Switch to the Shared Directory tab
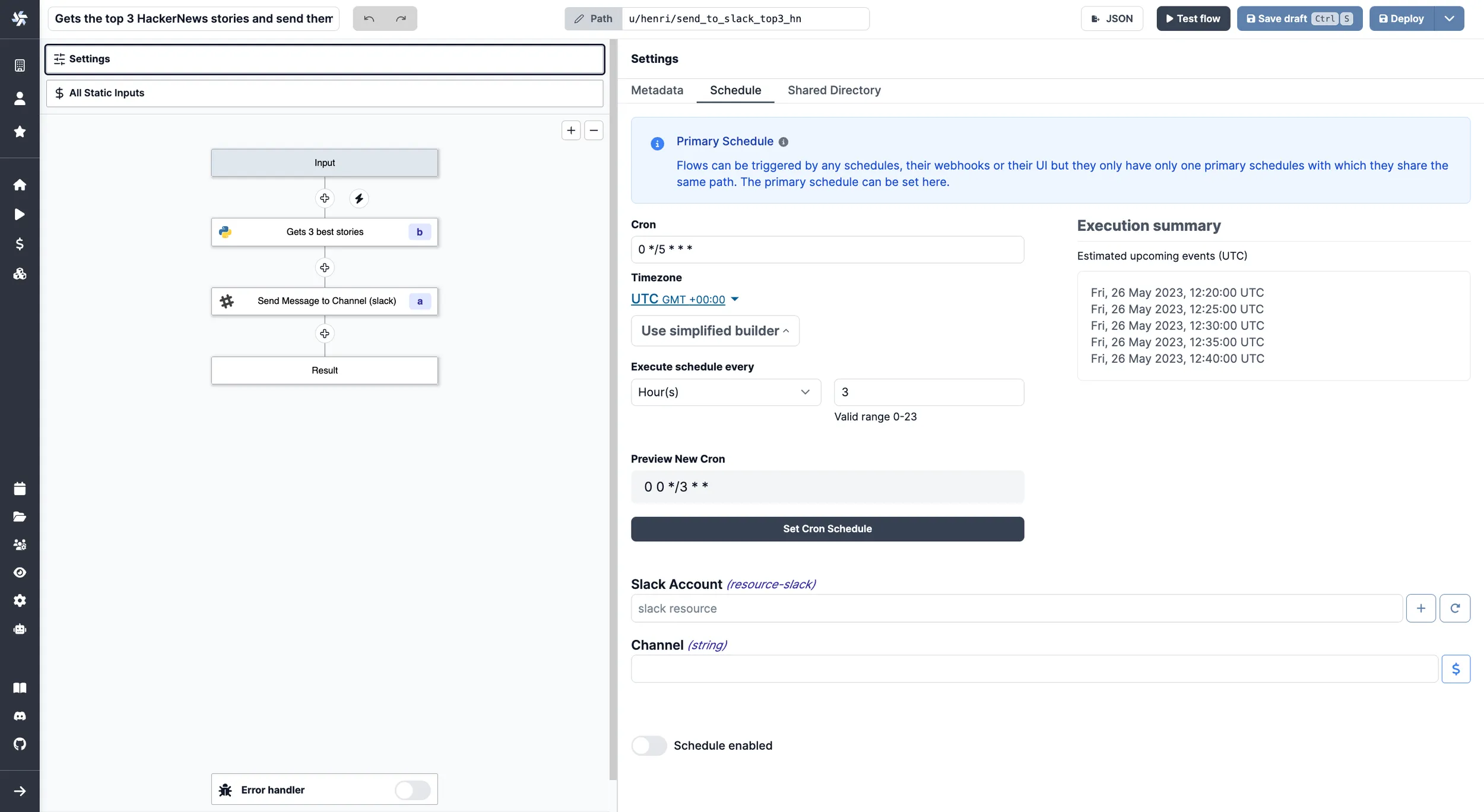This screenshot has width=1484, height=812. pyautogui.click(x=834, y=90)
